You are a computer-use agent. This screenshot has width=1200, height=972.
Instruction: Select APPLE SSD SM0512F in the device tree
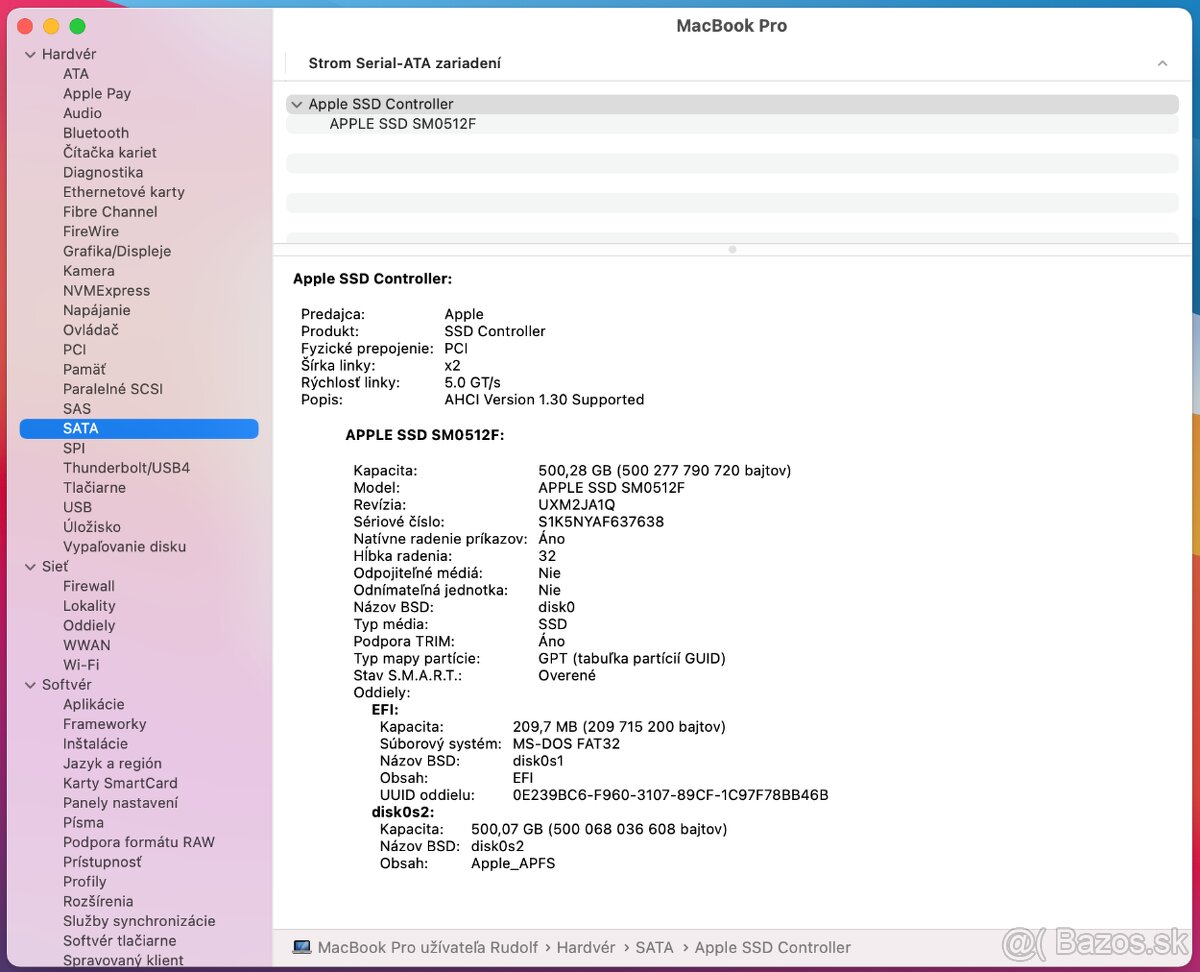(x=400, y=123)
